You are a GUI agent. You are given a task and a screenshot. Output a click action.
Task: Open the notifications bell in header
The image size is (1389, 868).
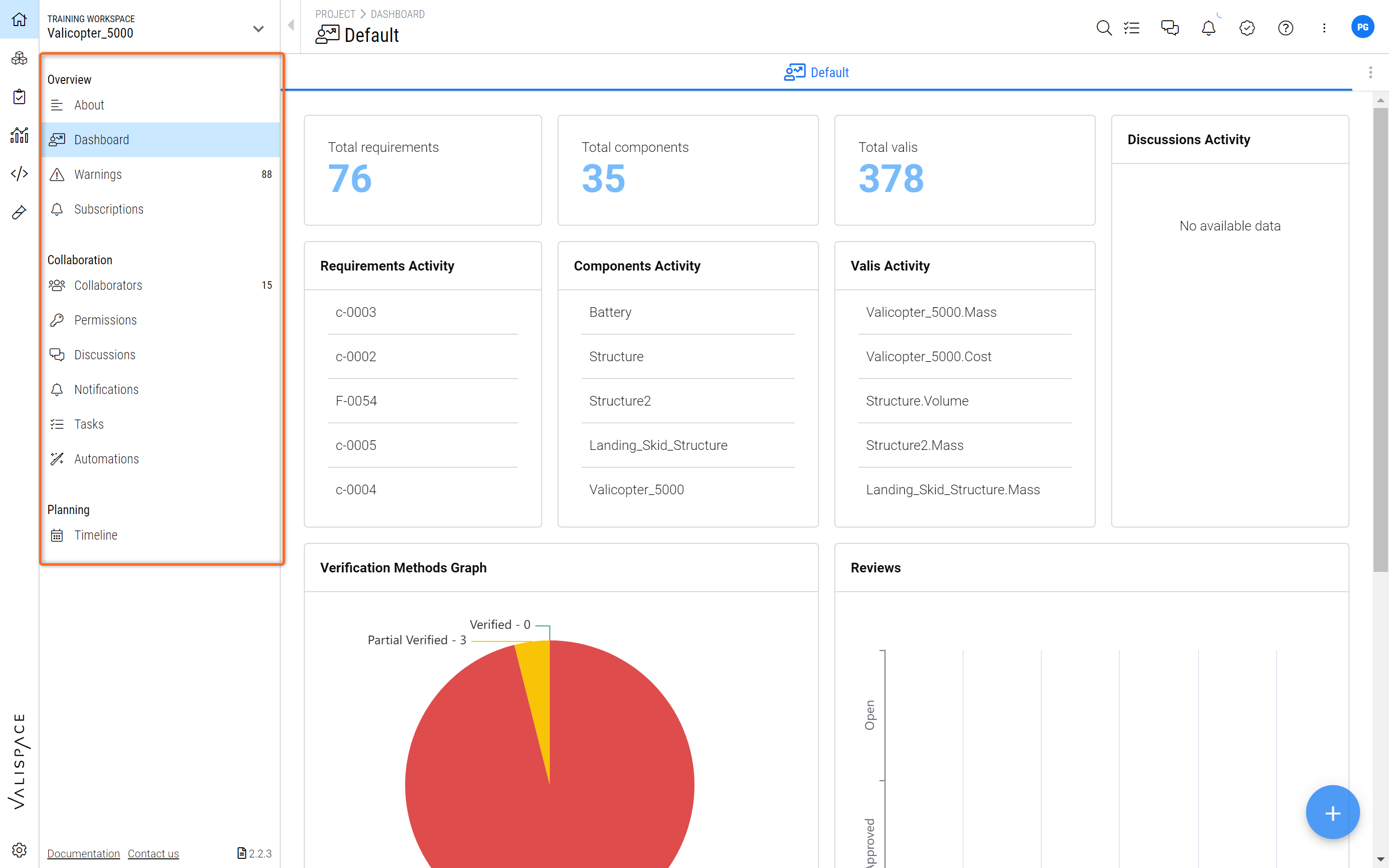click(1208, 27)
